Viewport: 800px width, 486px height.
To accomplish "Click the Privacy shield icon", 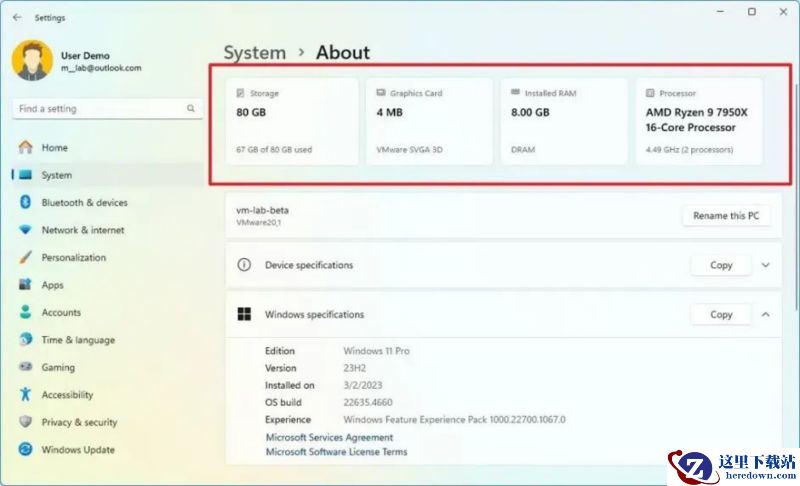I will [x=26, y=422].
